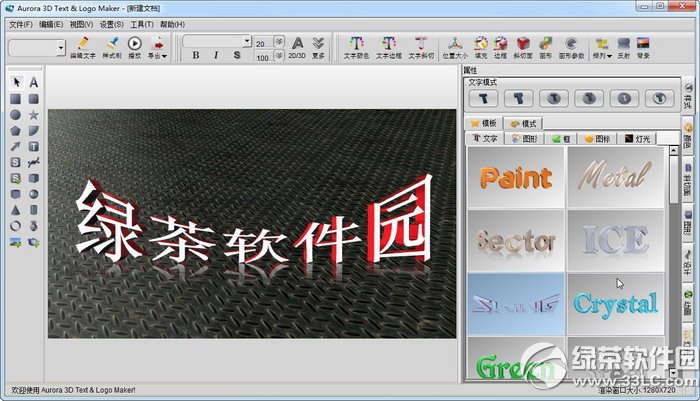700x401 pixels.
Task: Apply the Crystal text template
Action: tap(616, 304)
